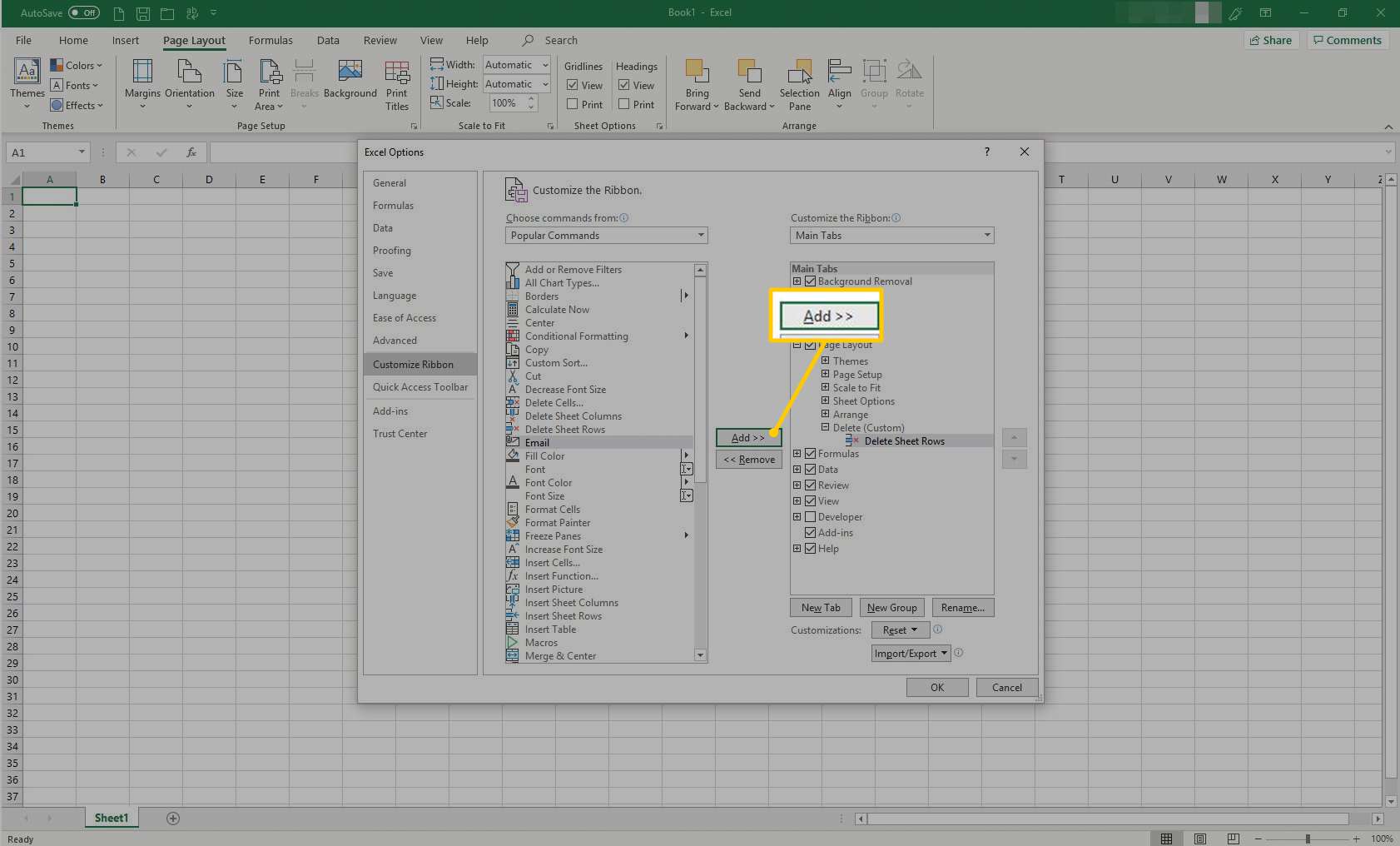The height and width of the screenshot is (846, 1400).
Task: Click the Page Break Preview icon in status bar
Action: tap(1234, 839)
